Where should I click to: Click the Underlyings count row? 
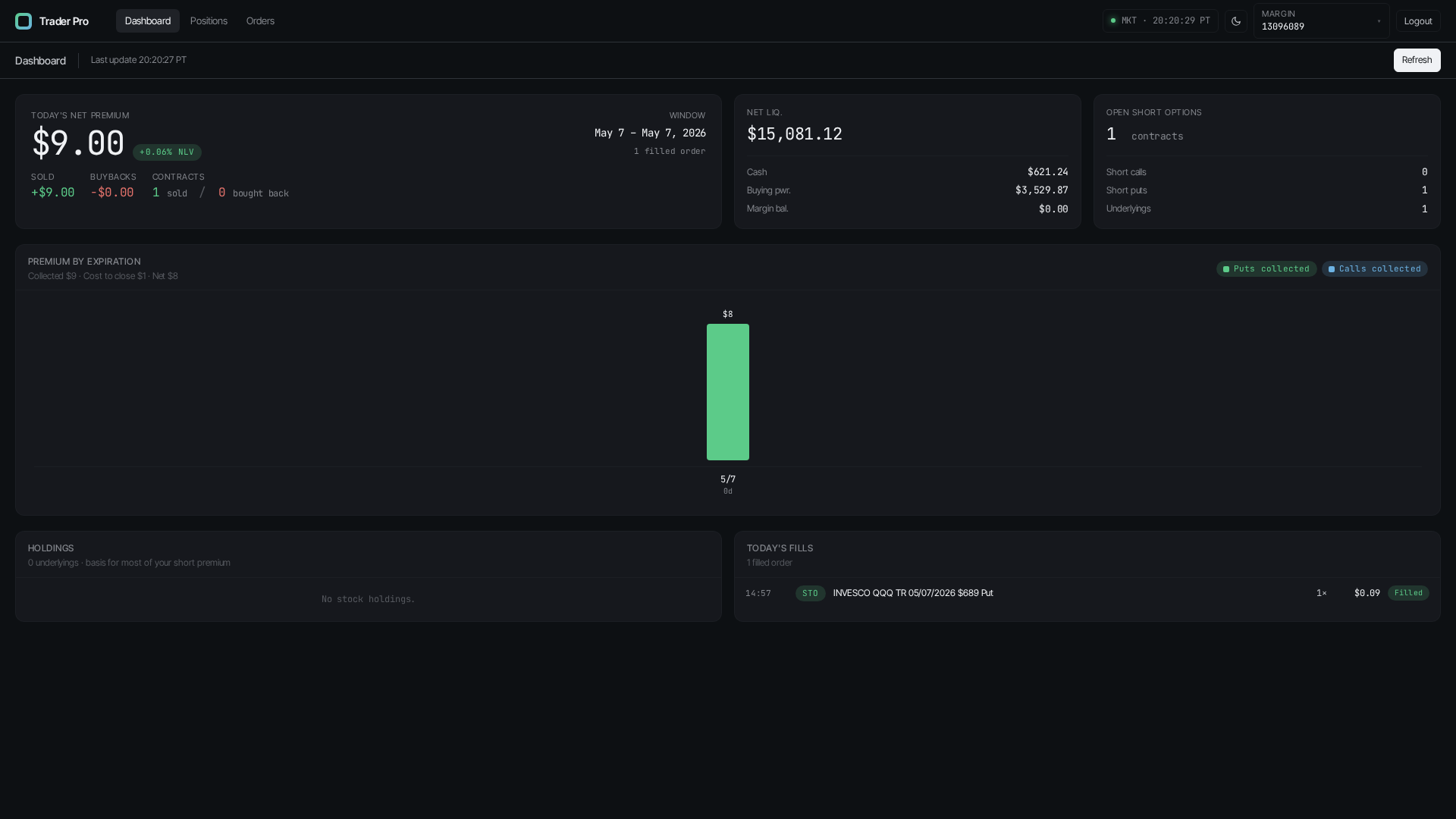tap(1266, 209)
